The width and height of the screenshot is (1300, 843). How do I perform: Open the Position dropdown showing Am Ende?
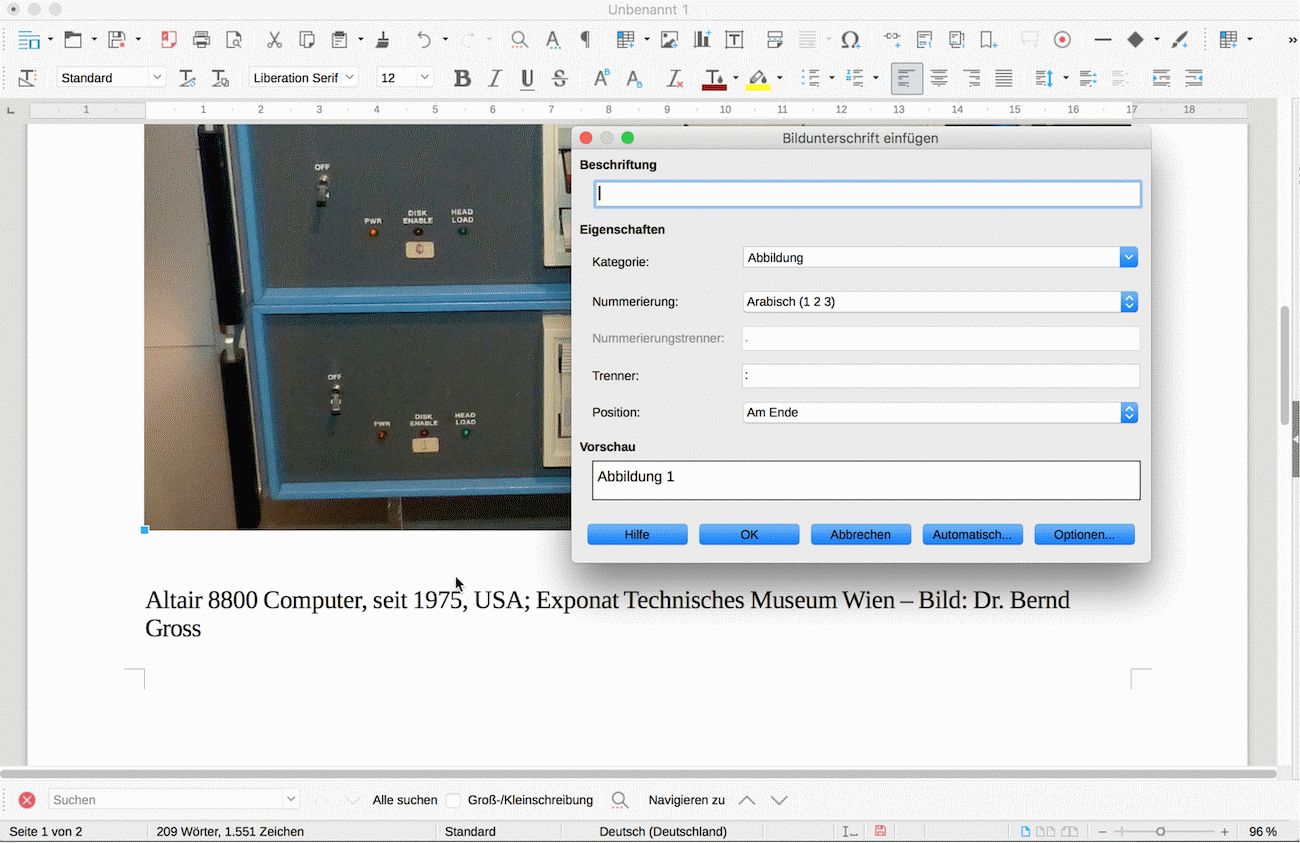1128,412
